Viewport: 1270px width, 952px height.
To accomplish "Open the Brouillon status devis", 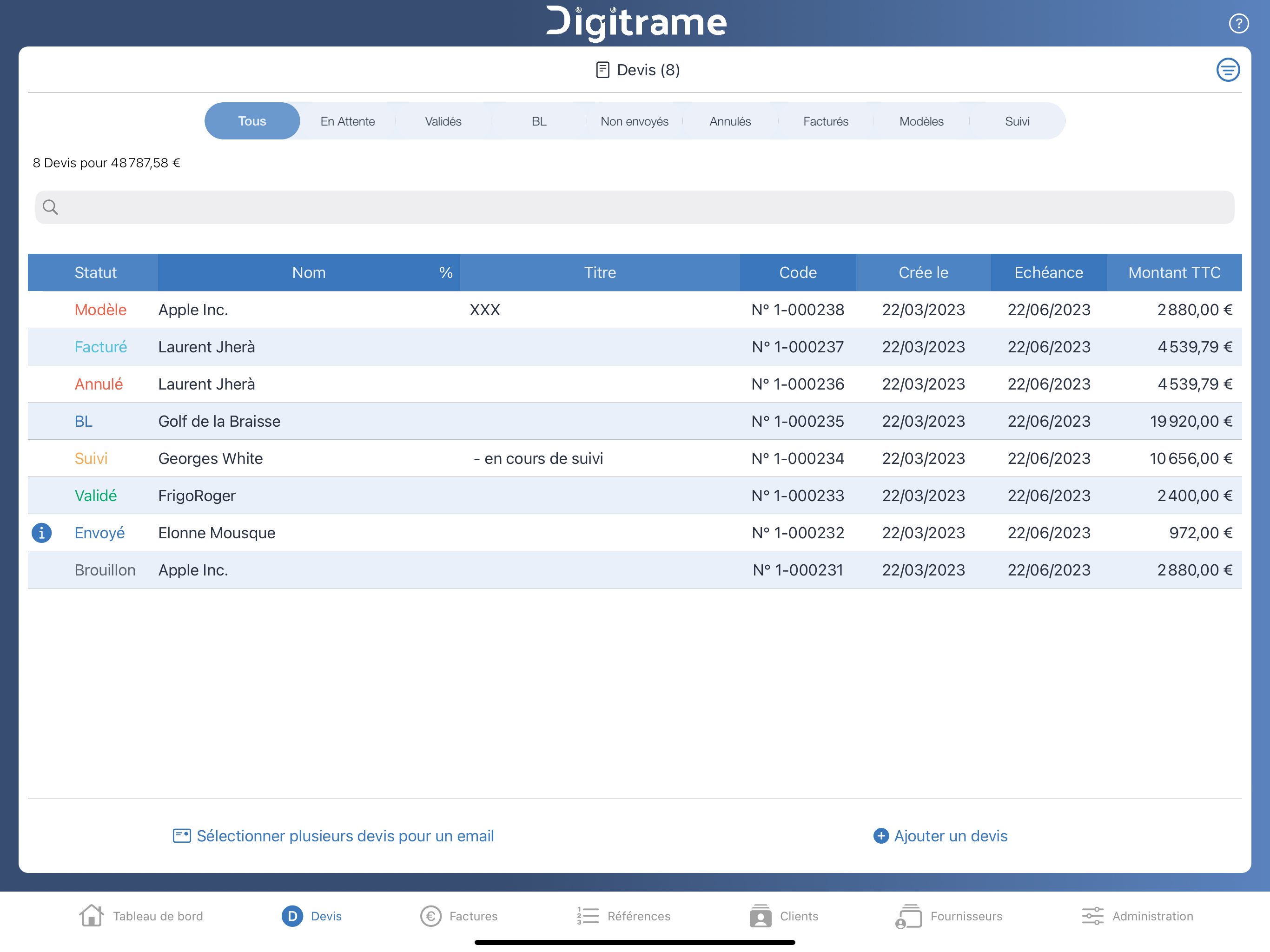I will tap(635, 570).
